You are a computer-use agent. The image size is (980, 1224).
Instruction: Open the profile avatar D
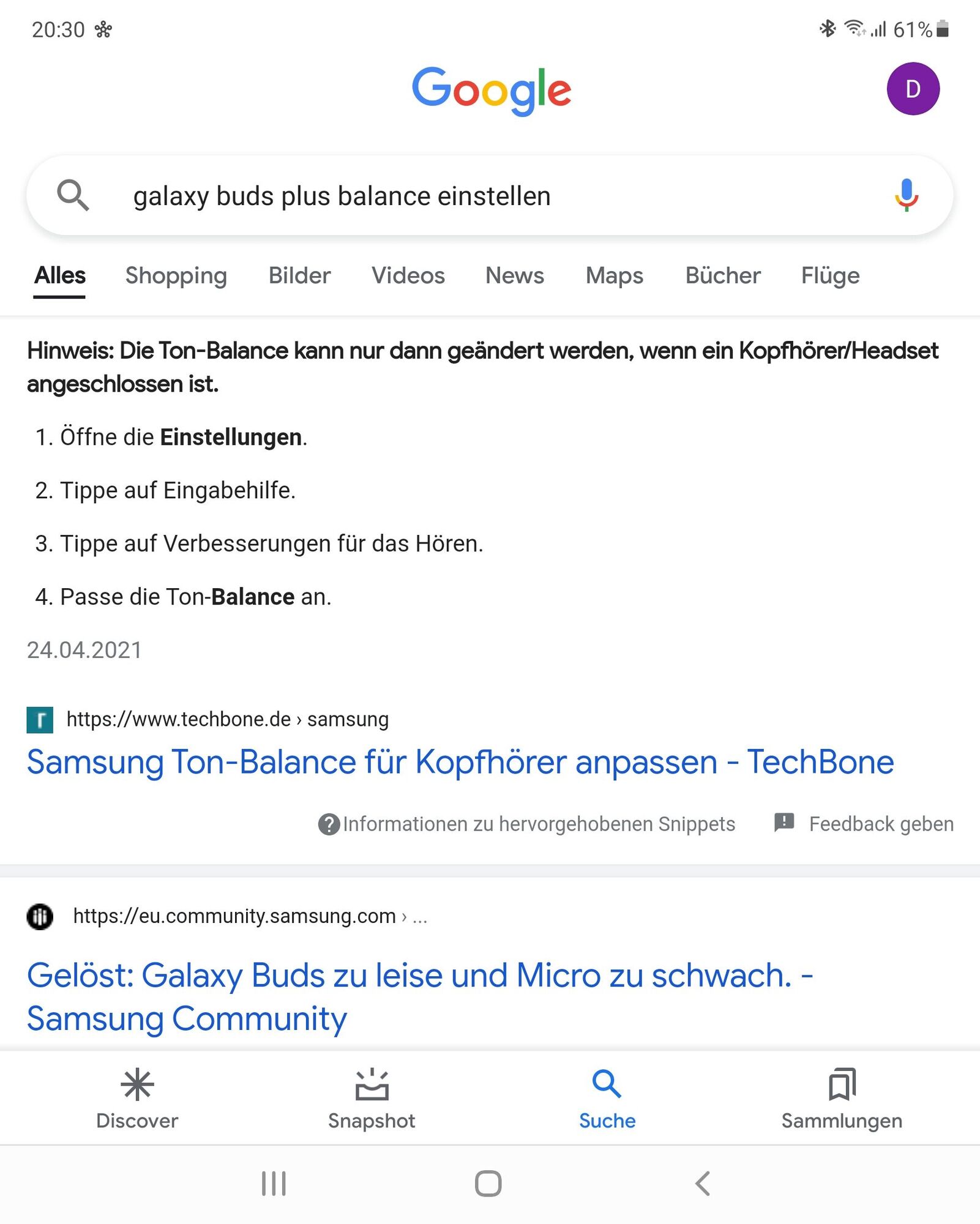[x=912, y=89]
